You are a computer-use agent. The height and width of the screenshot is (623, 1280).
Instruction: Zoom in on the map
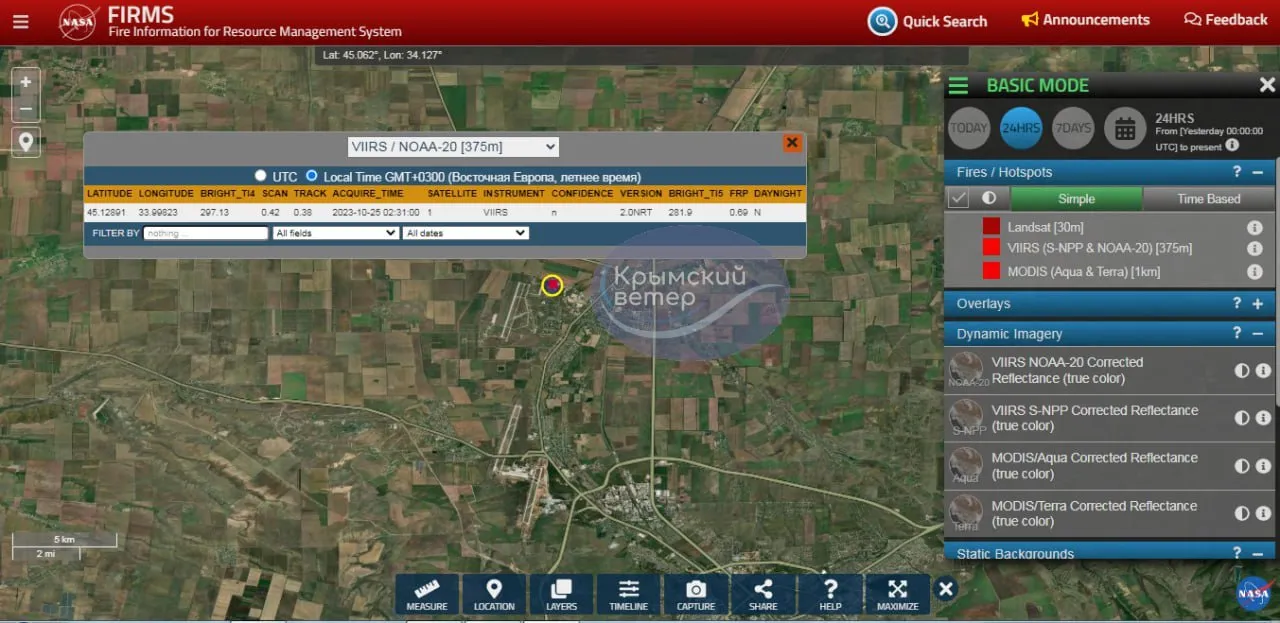click(x=26, y=82)
